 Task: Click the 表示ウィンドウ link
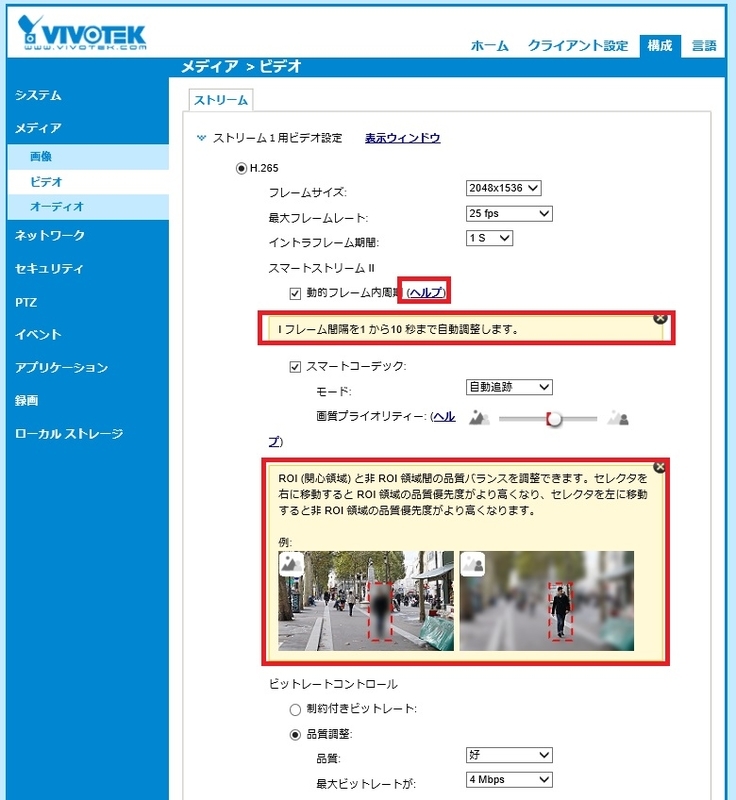click(402, 138)
